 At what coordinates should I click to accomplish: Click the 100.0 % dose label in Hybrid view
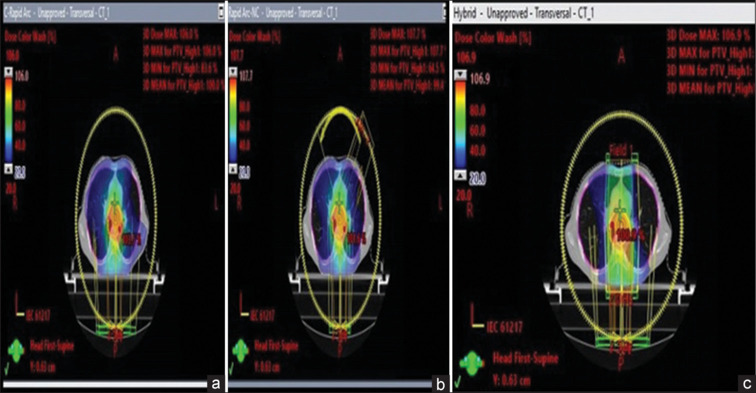(x=631, y=234)
